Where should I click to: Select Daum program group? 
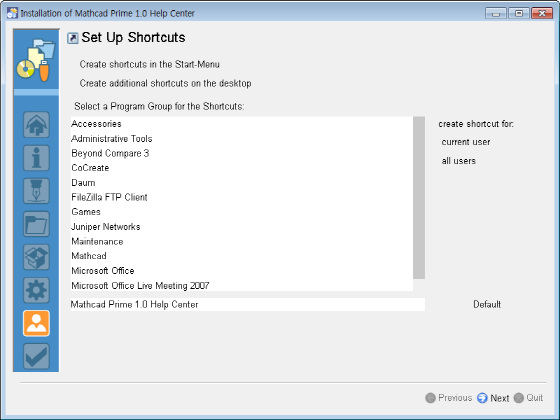(242, 182)
